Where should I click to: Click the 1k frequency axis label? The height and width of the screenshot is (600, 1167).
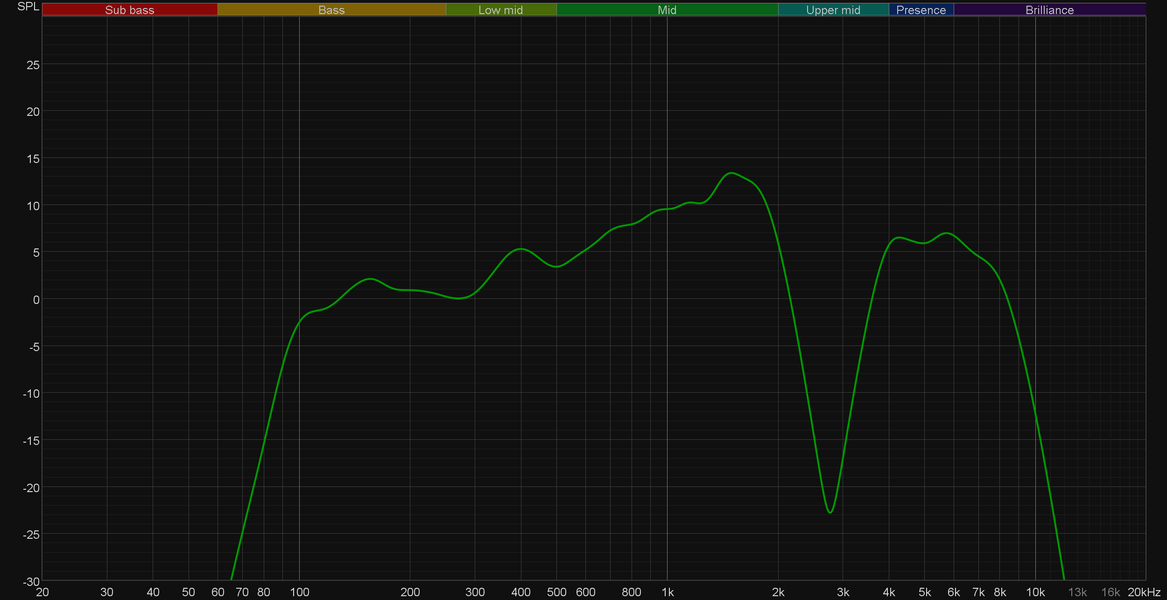click(x=667, y=593)
